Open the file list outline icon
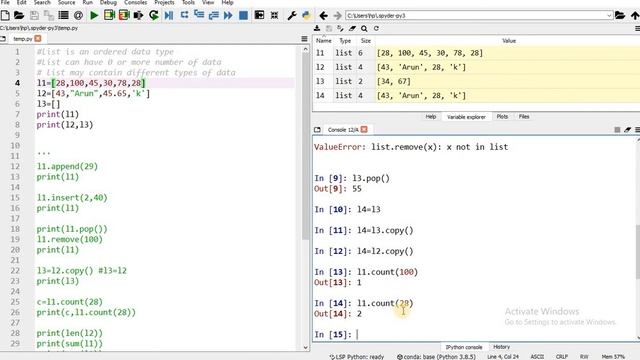 (63, 16)
